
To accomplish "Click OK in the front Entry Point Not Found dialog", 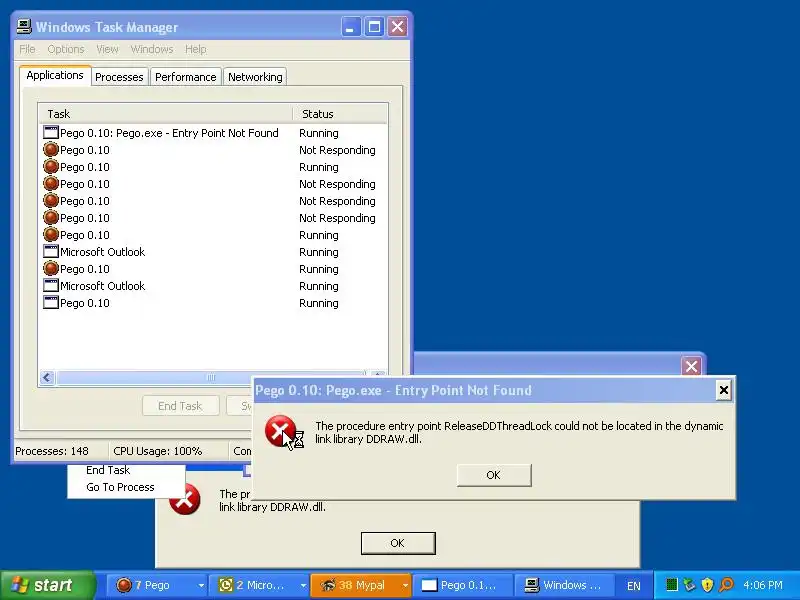I will 494,475.
